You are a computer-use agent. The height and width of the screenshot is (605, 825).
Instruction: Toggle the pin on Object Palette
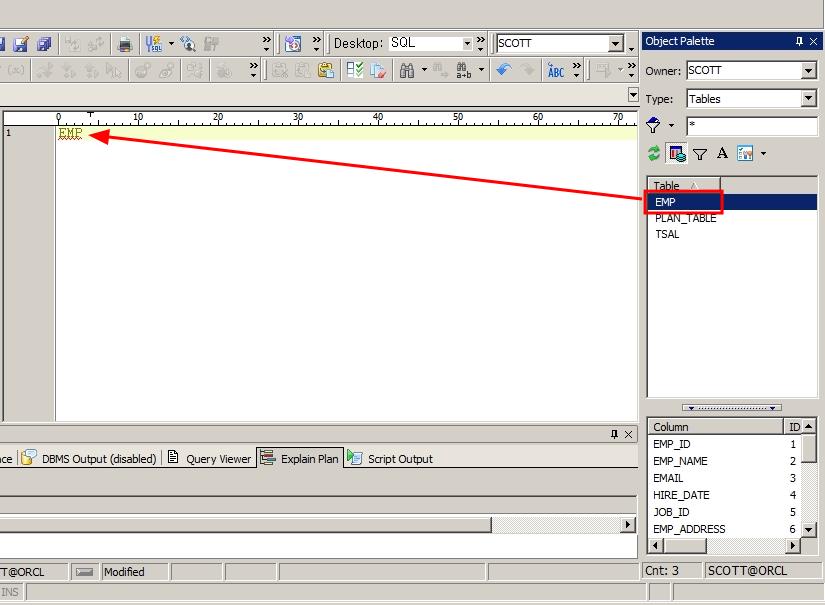tap(798, 41)
